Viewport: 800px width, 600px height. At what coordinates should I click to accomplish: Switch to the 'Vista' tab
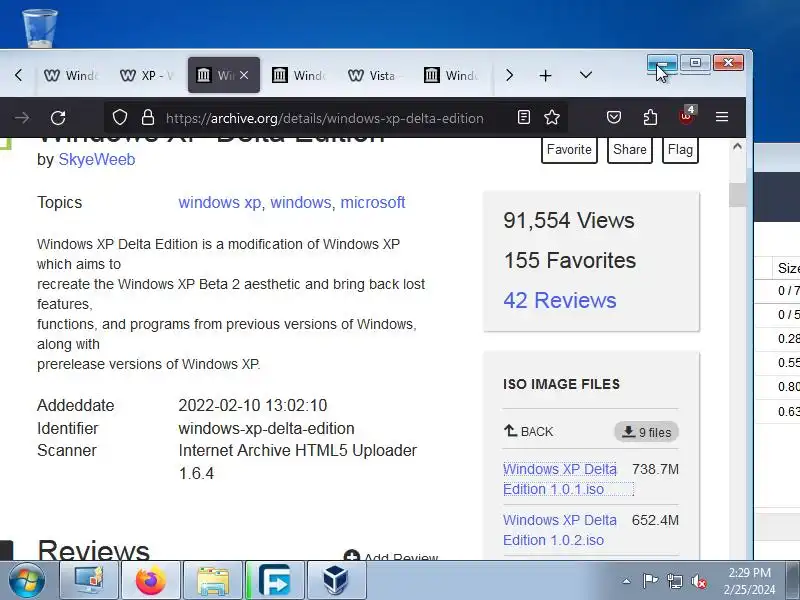click(x=375, y=76)
